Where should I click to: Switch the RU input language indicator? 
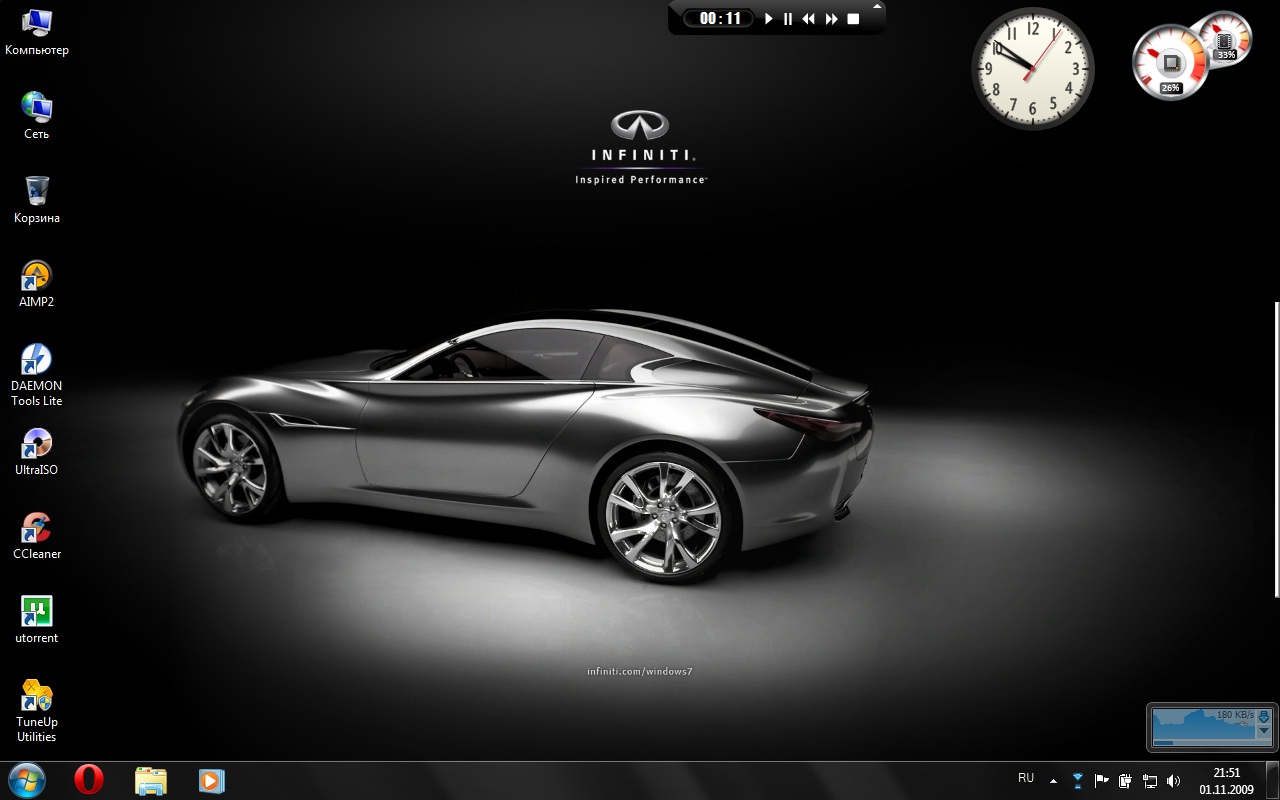1026,778
